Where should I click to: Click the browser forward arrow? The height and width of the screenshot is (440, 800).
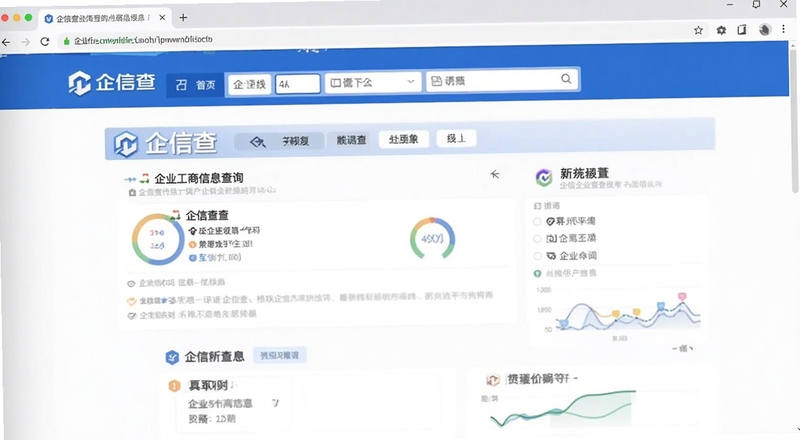[26, 42]
